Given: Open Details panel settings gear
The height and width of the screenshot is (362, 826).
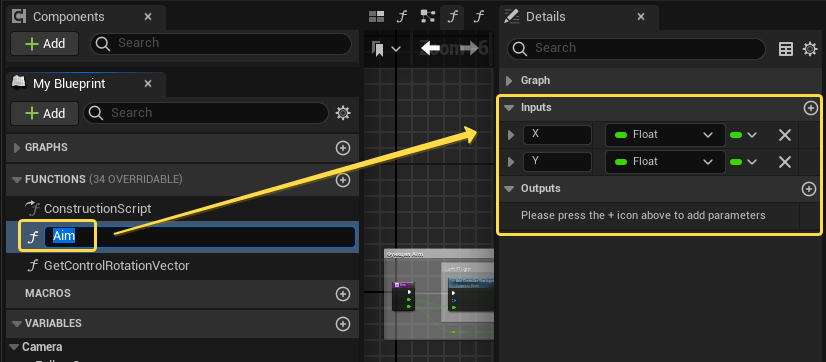Looking at the screenshot, I should click(810, 49).
